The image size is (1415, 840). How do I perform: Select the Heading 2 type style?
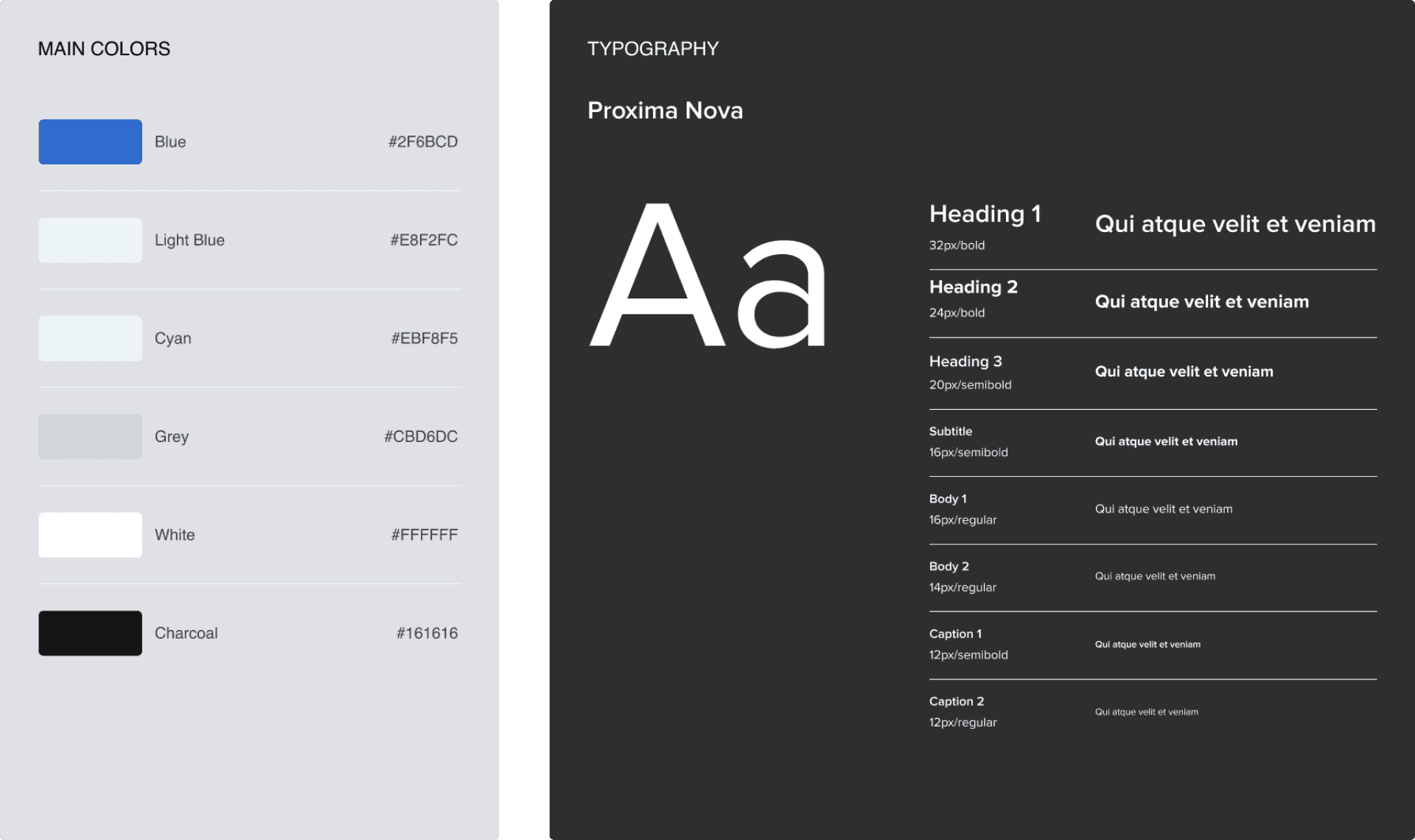973,287
